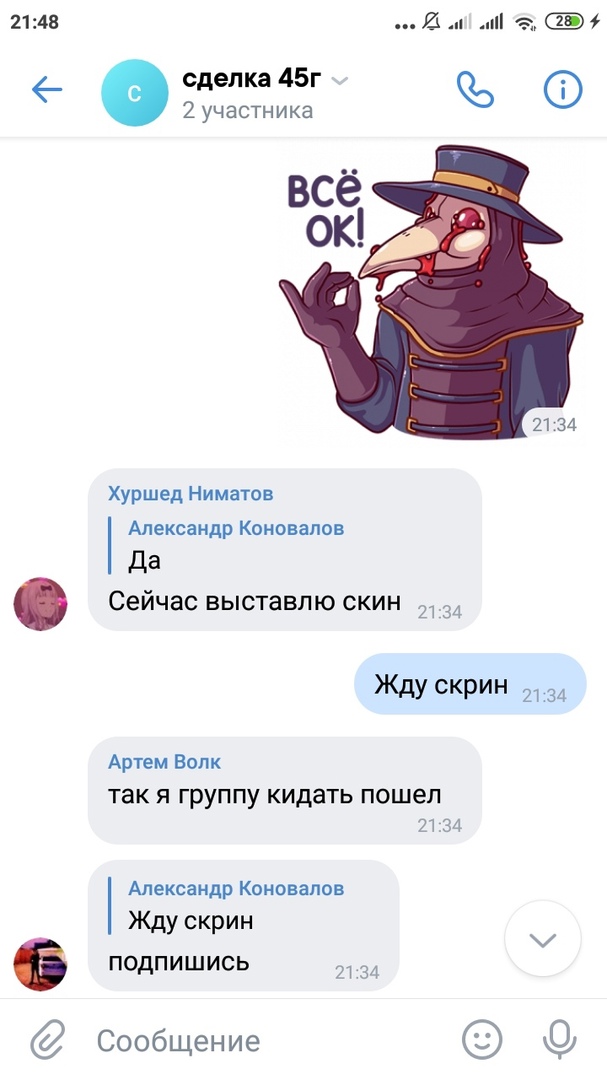Start a call with the phone icon

(x=475, y=90)
